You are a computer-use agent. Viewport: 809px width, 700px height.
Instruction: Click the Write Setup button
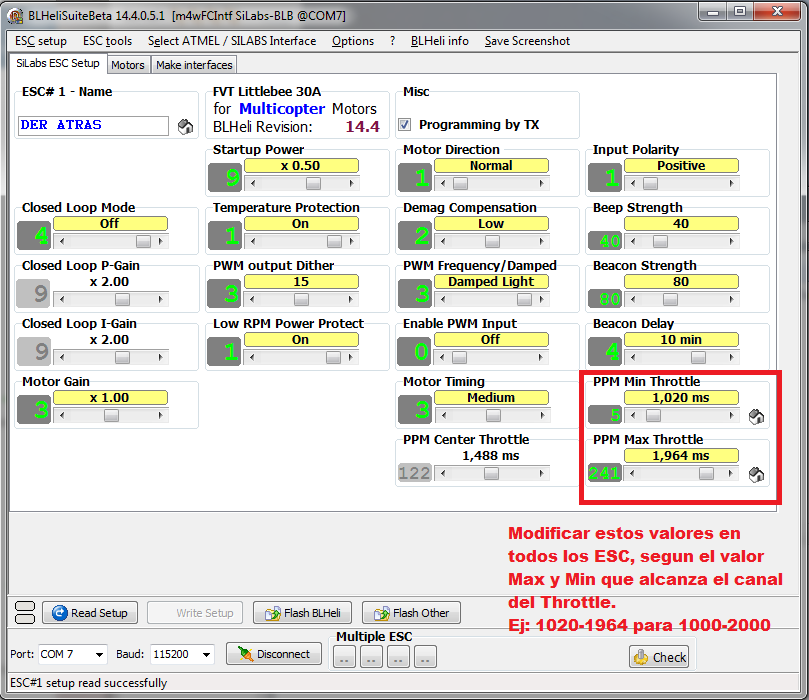click(x=195, y=613)
